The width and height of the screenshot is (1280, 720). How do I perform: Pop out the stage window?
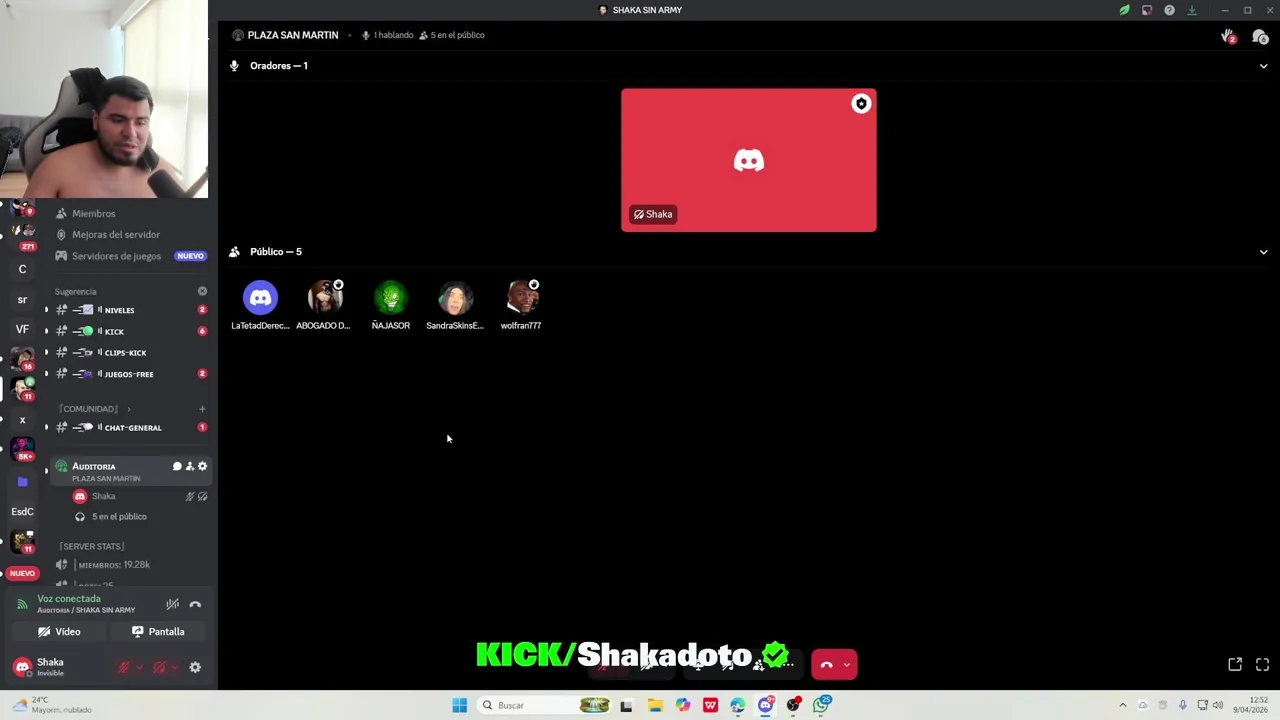1235,664
